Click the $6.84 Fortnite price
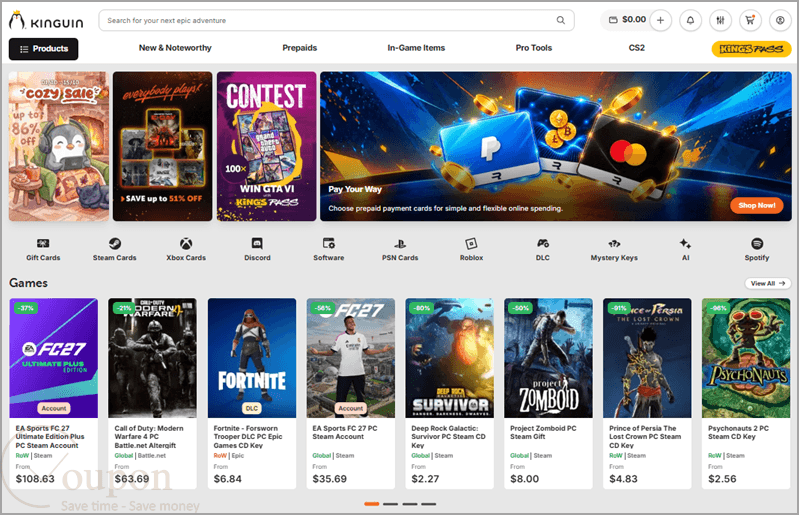The height and width of the screenshot is (515, 799). [228, 479]
